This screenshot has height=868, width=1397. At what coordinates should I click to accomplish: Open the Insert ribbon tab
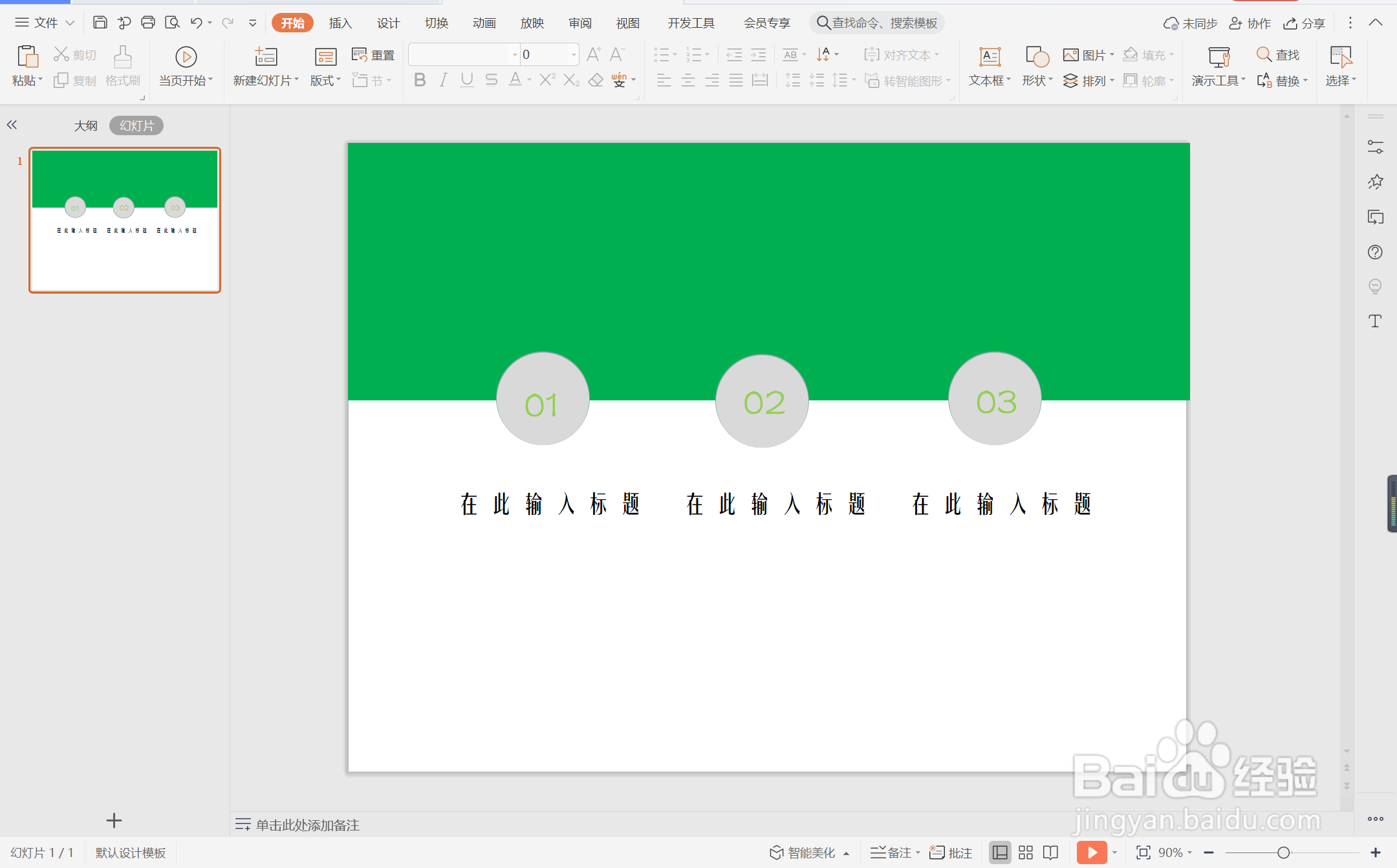pos(340,23)
